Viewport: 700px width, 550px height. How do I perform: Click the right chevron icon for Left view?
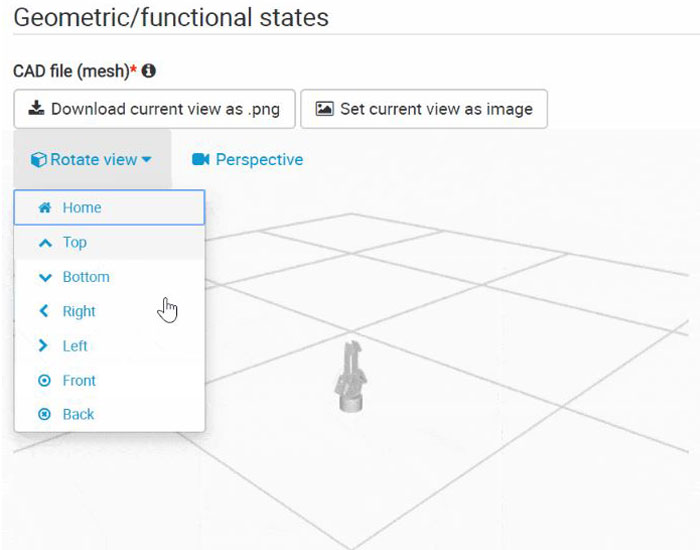click(44, 346)
